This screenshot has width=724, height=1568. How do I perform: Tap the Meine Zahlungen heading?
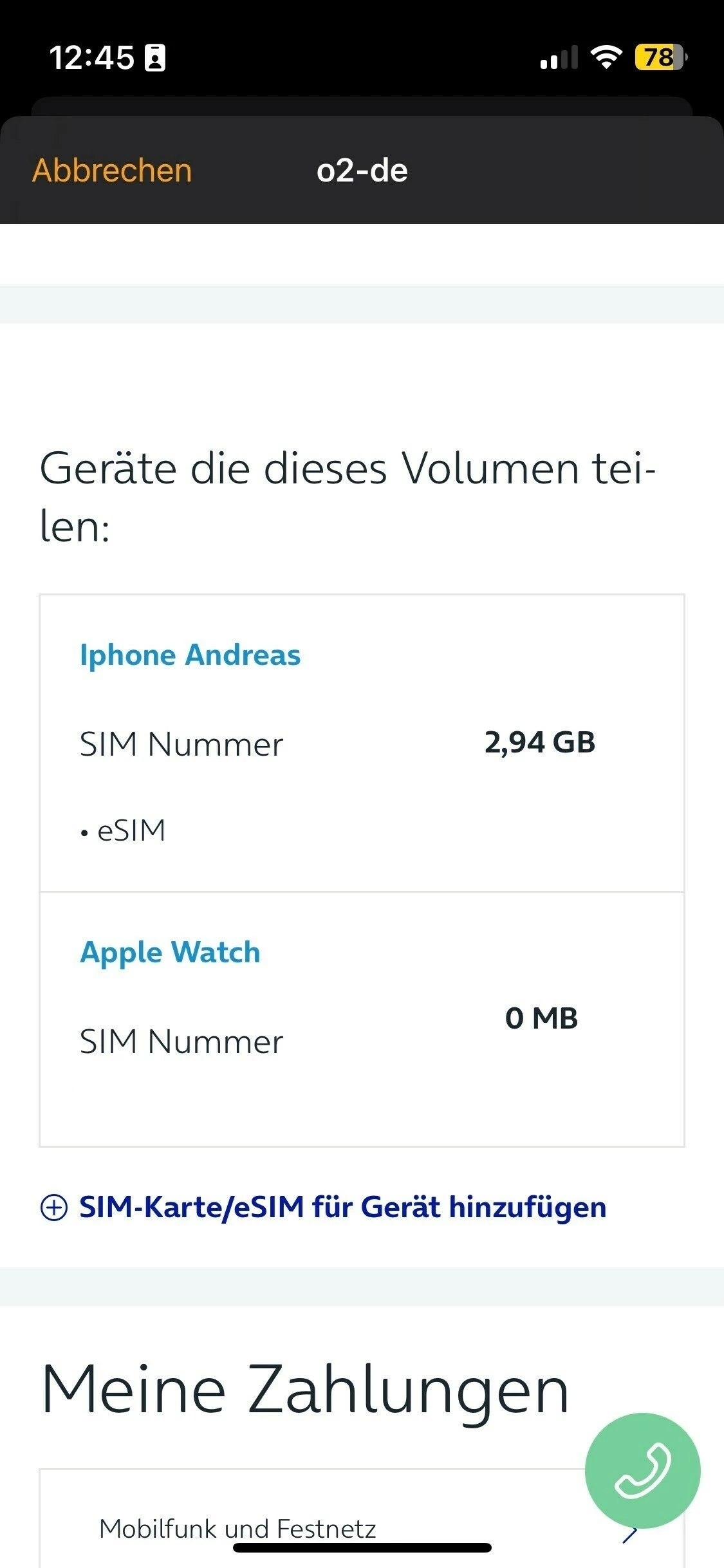[x=304, y=1390]
